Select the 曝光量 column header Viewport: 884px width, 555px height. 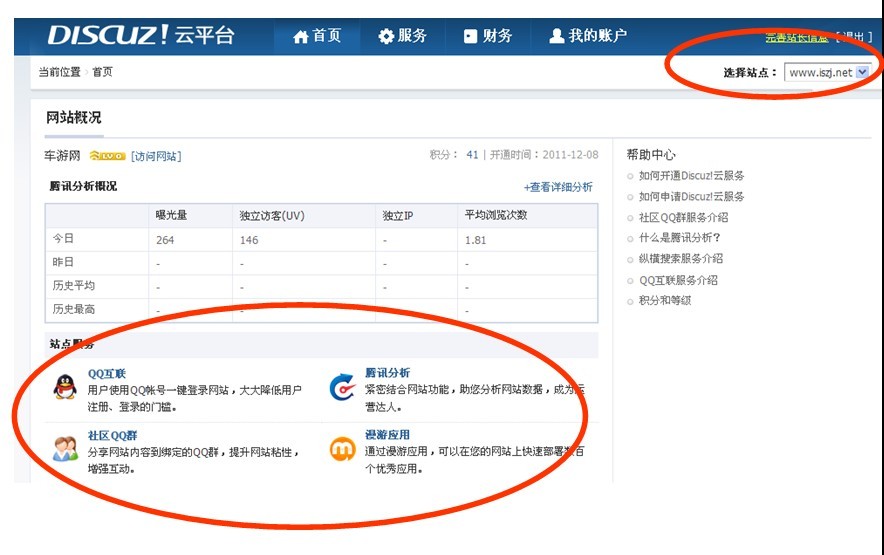point(171,215)
